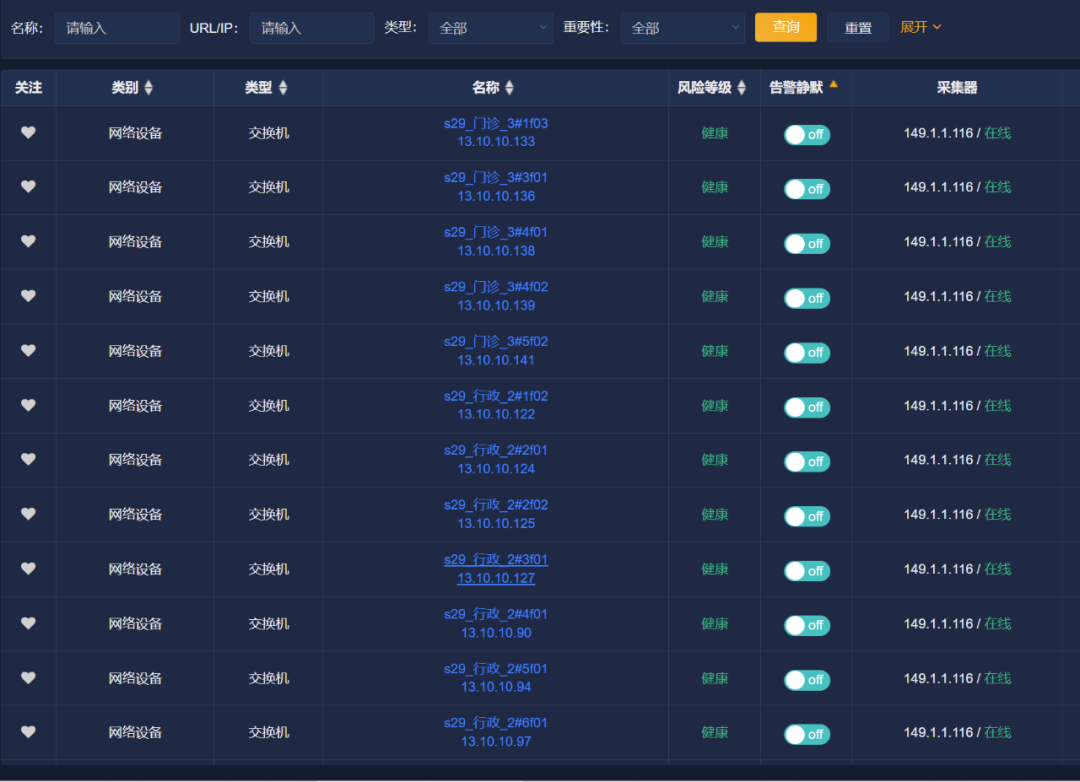Toggle the off switch for s29_行政_2#1f02
Viewport: 1080px width, 782px height.
tap(807, 407)
